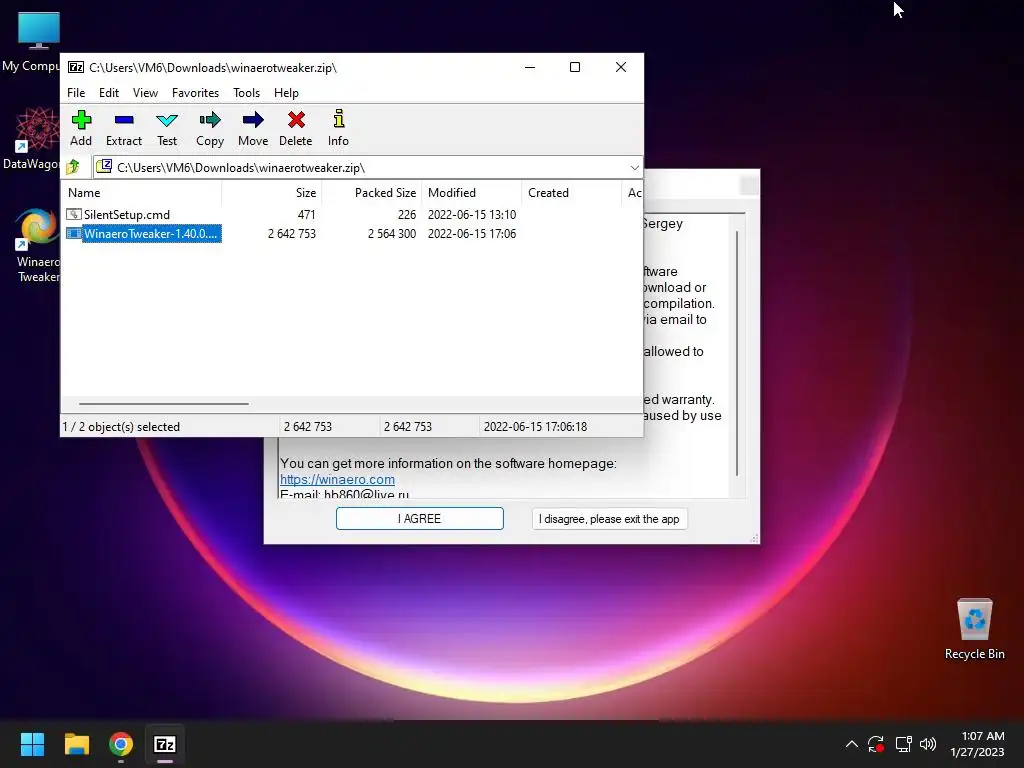Click '1 / 2 object(s) selected' status text
Screen dimensions: 1024x768
tap(121, 426)
